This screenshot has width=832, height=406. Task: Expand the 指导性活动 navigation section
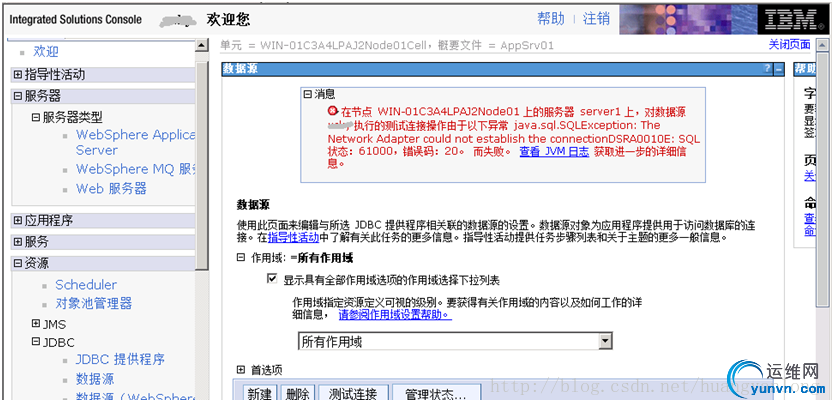pyautogui.click(x=18, y=75)
